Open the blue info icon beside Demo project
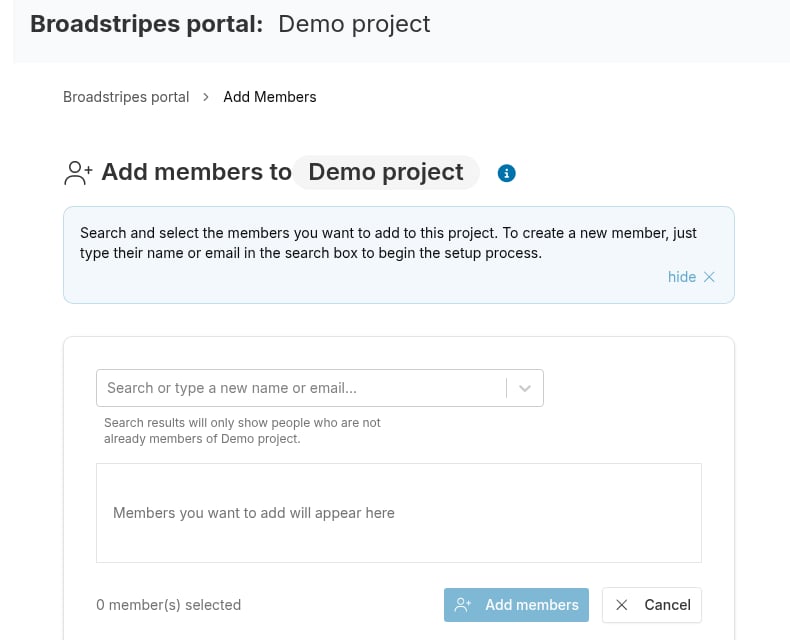Image resolution: width=790 pixels, height=640 pixels. coord(506,173)
